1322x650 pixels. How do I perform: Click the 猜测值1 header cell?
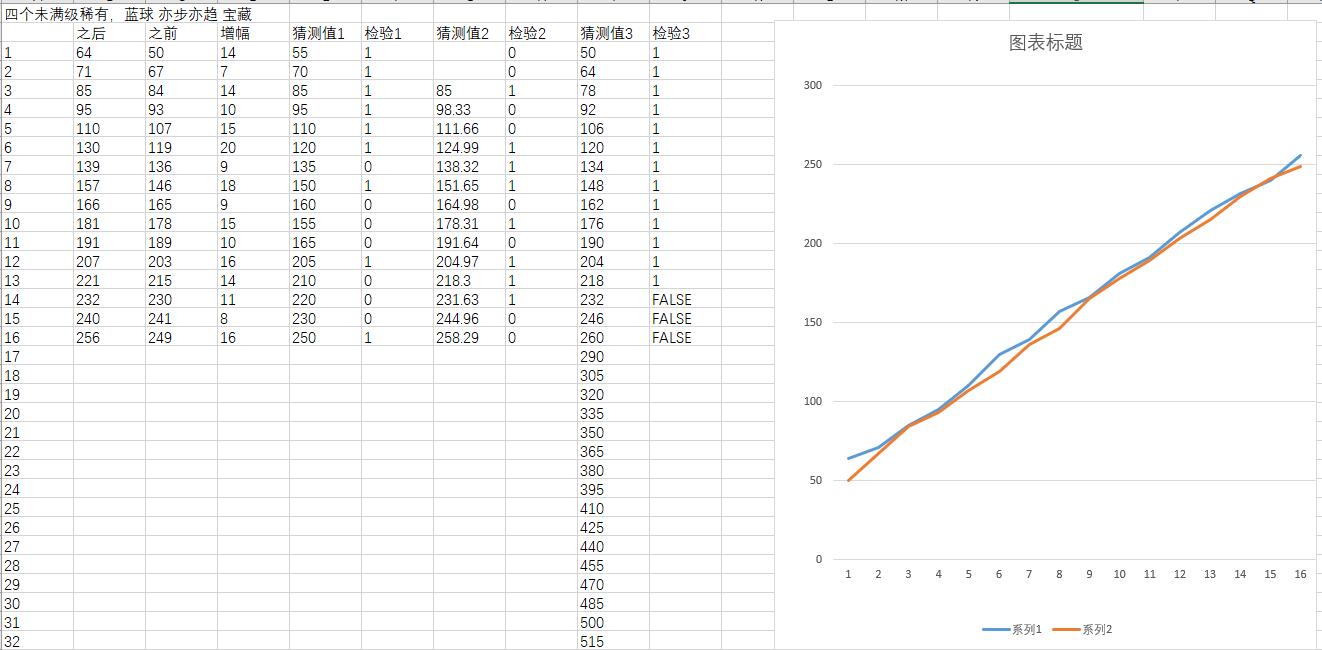pyautogui.click(x=318, y=34)
